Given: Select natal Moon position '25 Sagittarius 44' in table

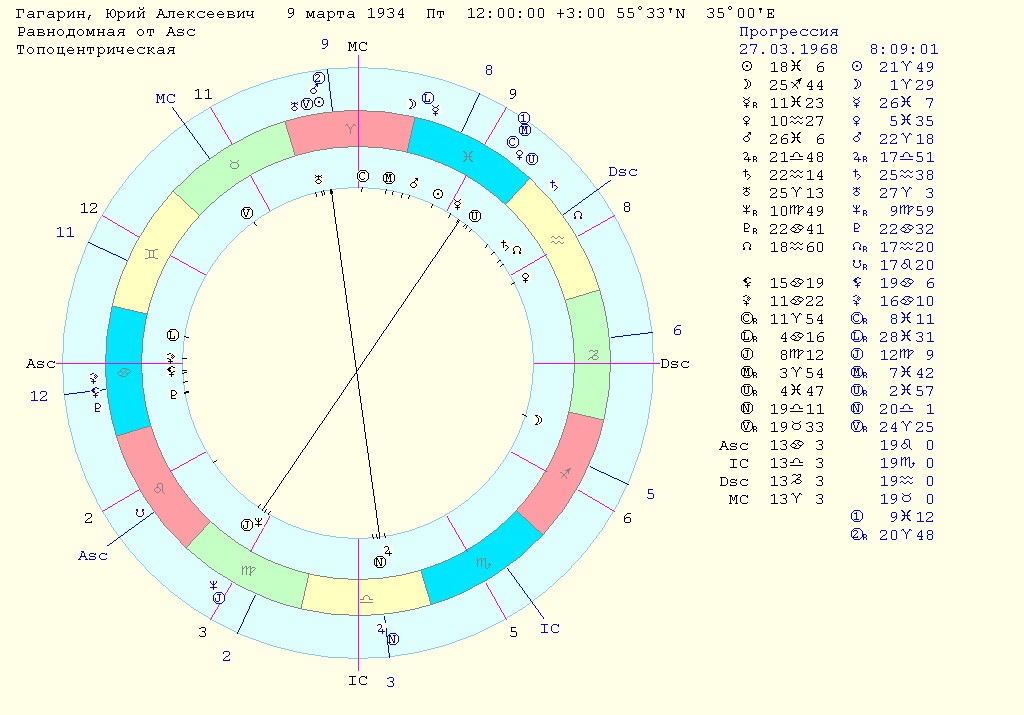Looking at the screenshot, I should (797, 85).
